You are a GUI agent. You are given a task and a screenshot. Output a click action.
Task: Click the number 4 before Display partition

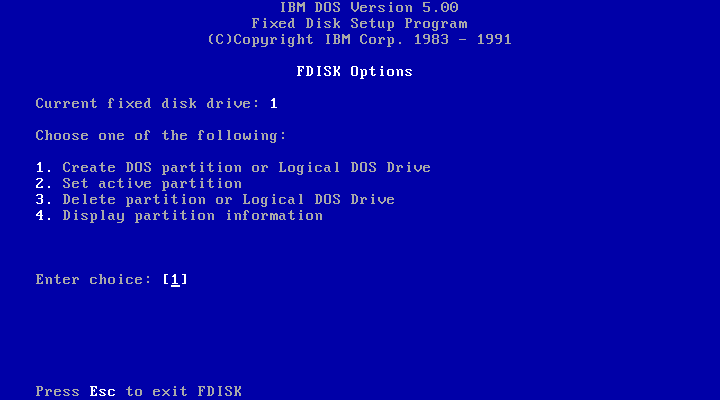tap(40, 216)
